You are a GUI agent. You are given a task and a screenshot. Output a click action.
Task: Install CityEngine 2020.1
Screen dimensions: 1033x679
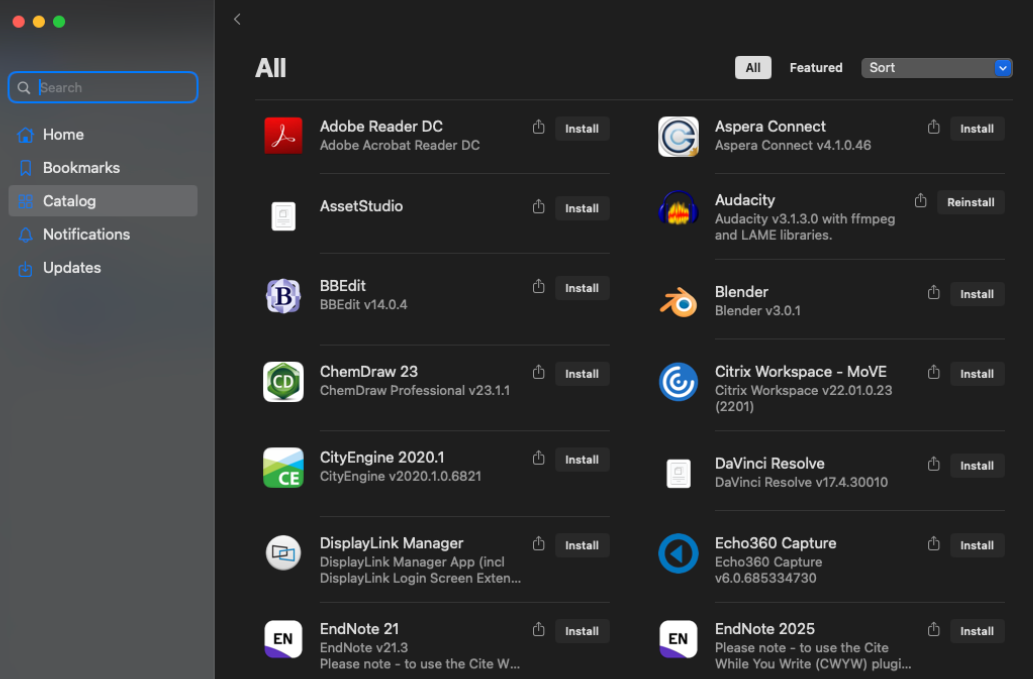(582, 459)
